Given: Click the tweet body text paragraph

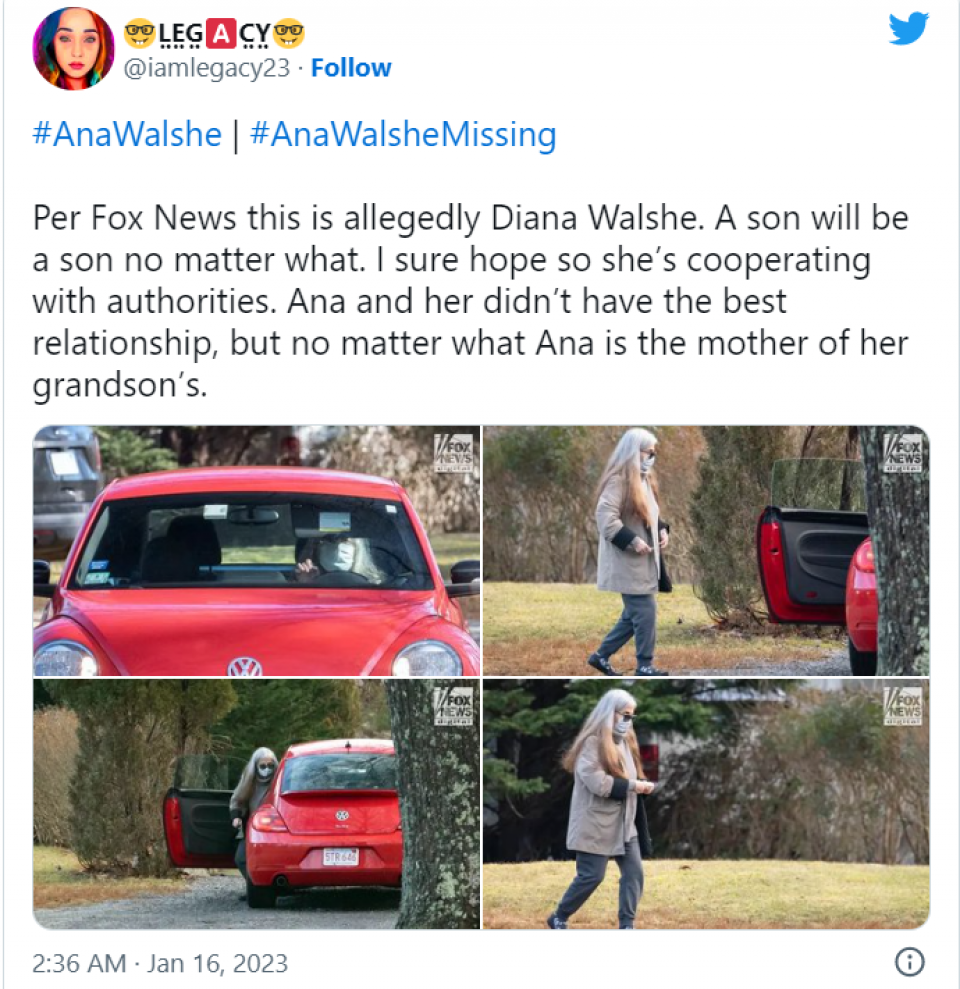Looking at the screenshot, I should [x=471, y=301].
